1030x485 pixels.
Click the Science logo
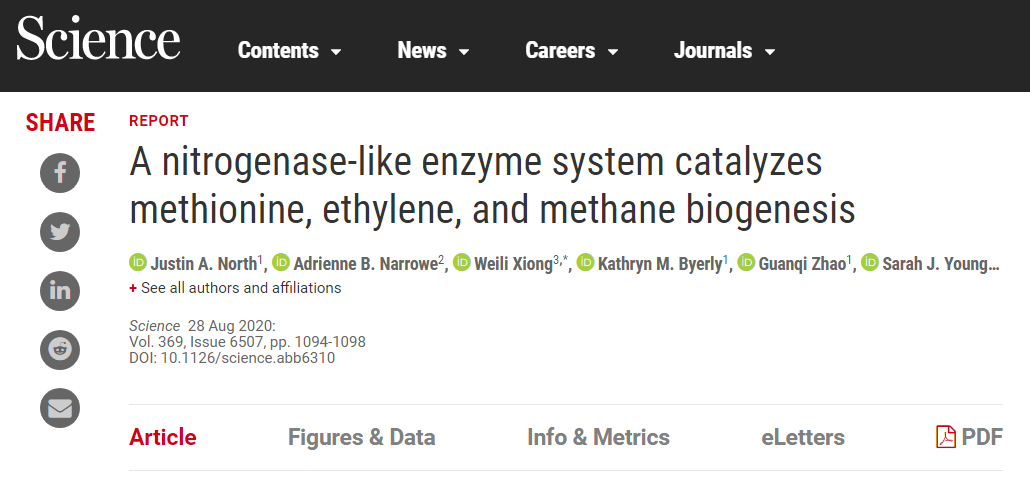click(98, 41)
